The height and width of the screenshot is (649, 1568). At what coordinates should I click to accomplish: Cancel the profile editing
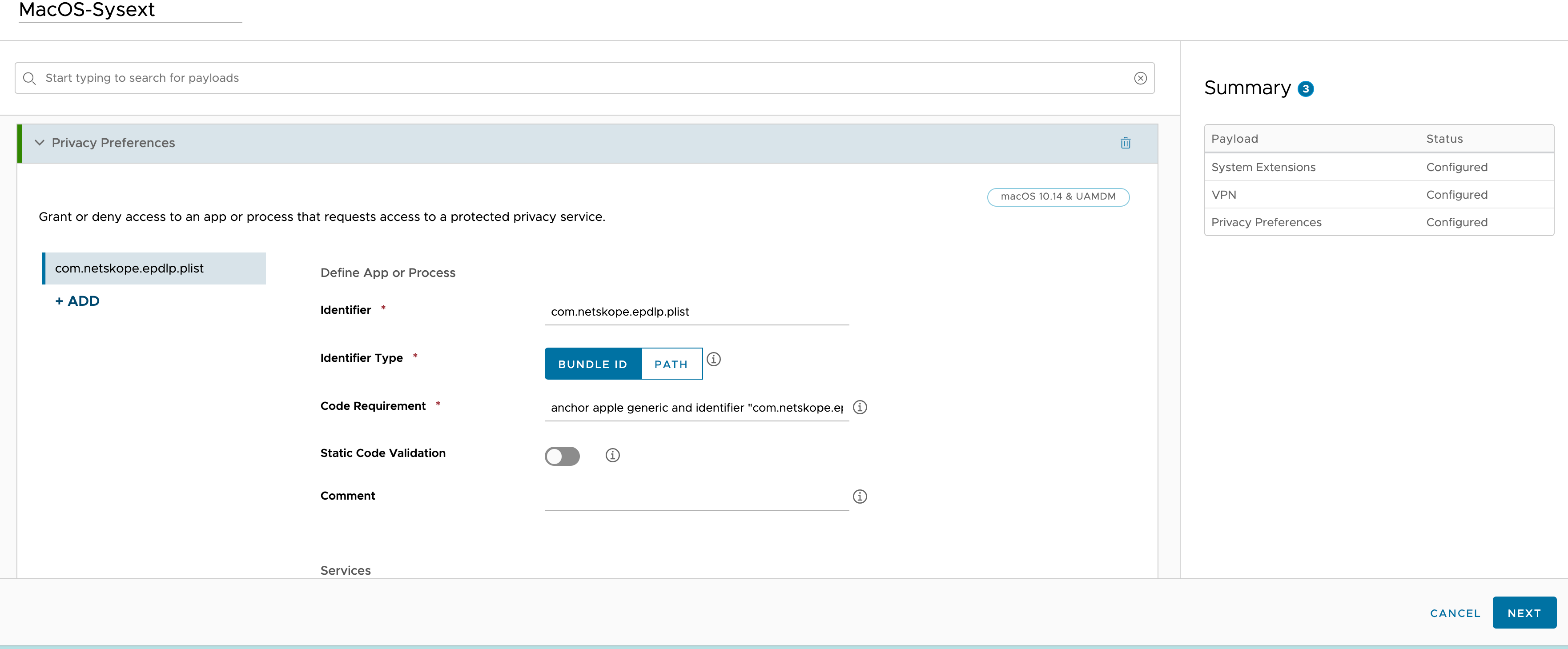click(1455, 613)
